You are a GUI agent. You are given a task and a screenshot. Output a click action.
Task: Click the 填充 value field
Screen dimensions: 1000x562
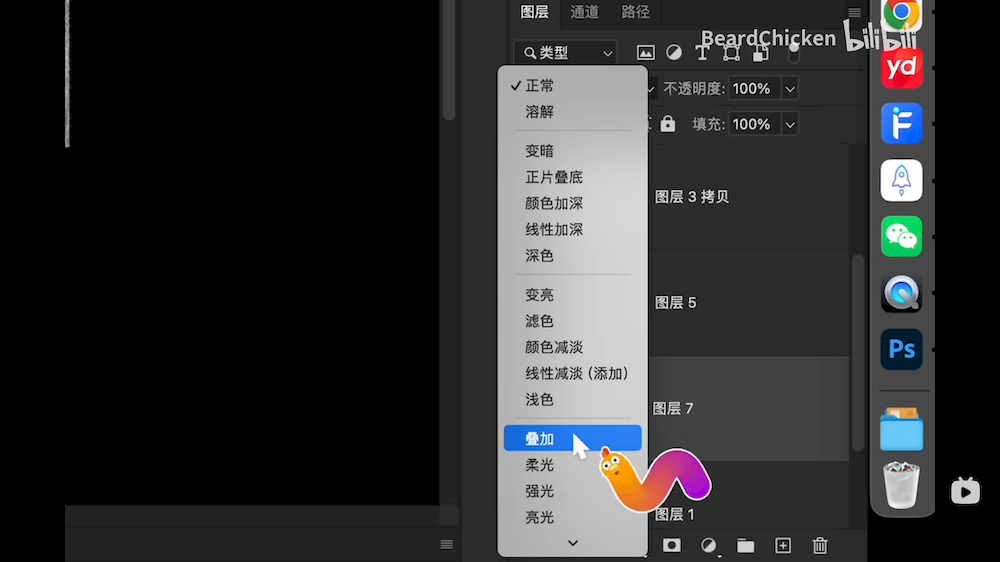754,124
